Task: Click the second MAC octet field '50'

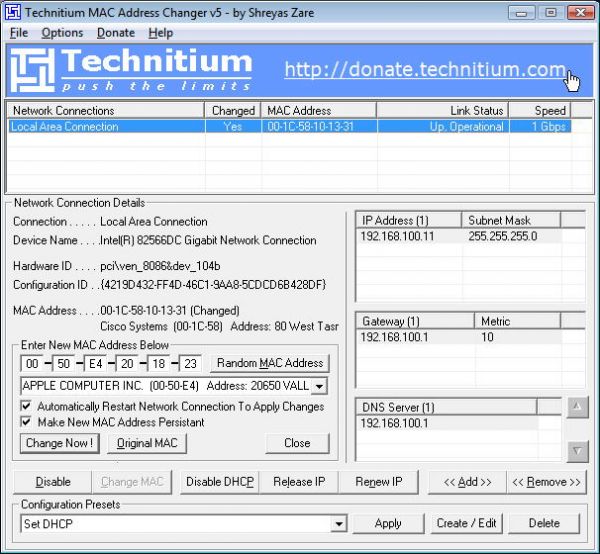Action: coord(64,363)
